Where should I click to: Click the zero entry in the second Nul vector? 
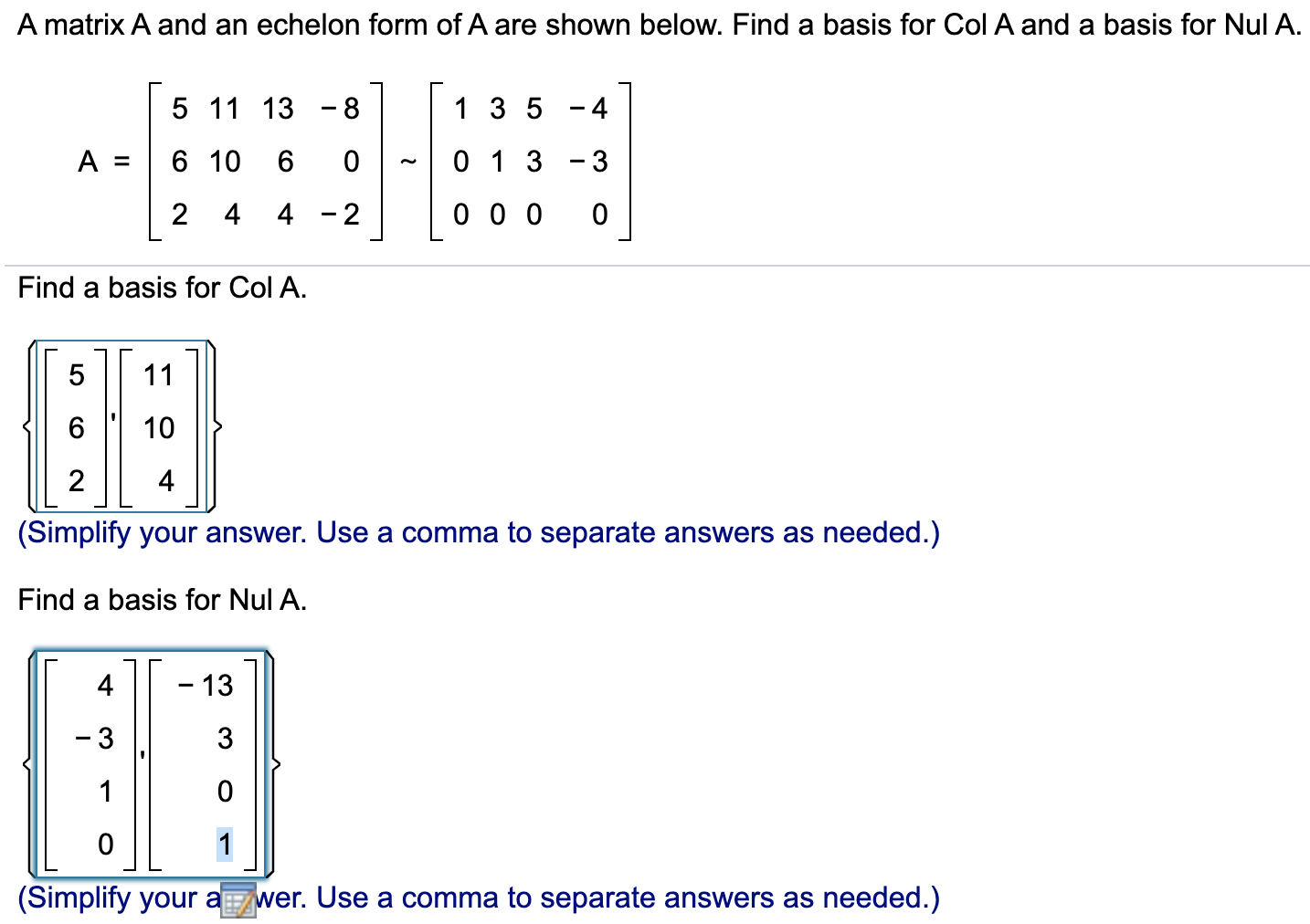(225, 792)
